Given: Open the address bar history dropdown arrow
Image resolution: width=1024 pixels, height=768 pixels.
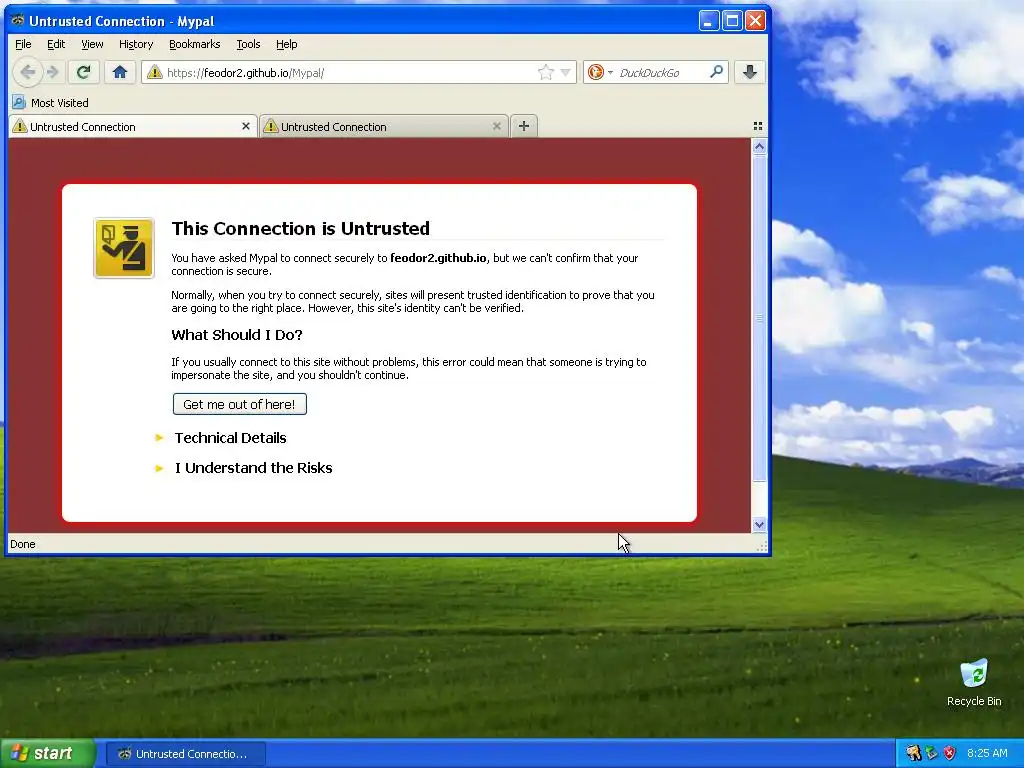Looking at the screenshot, I should pyautogui.click(x=566, y=72).
